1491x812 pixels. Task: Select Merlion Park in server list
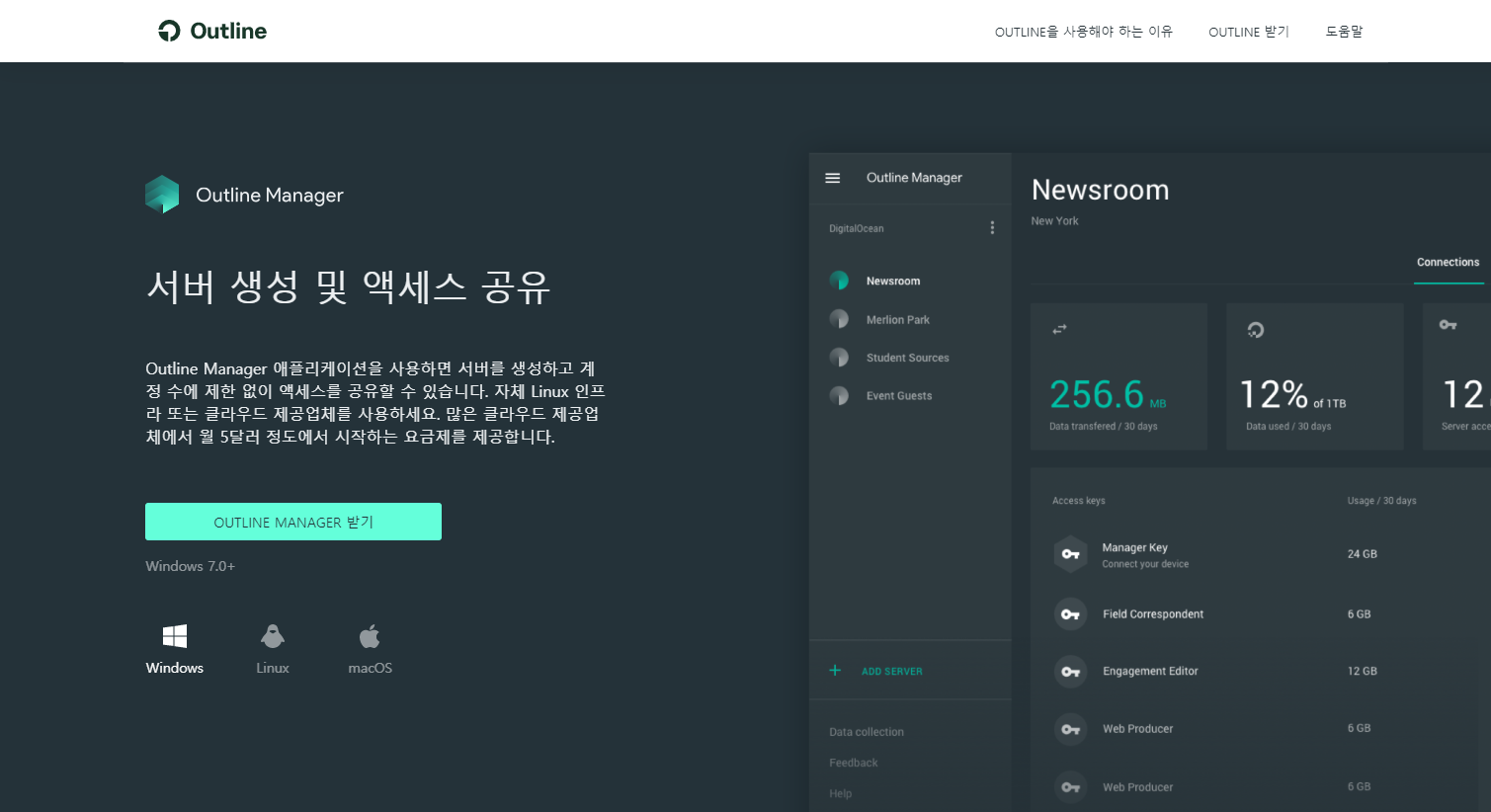[x=898, y=320]
